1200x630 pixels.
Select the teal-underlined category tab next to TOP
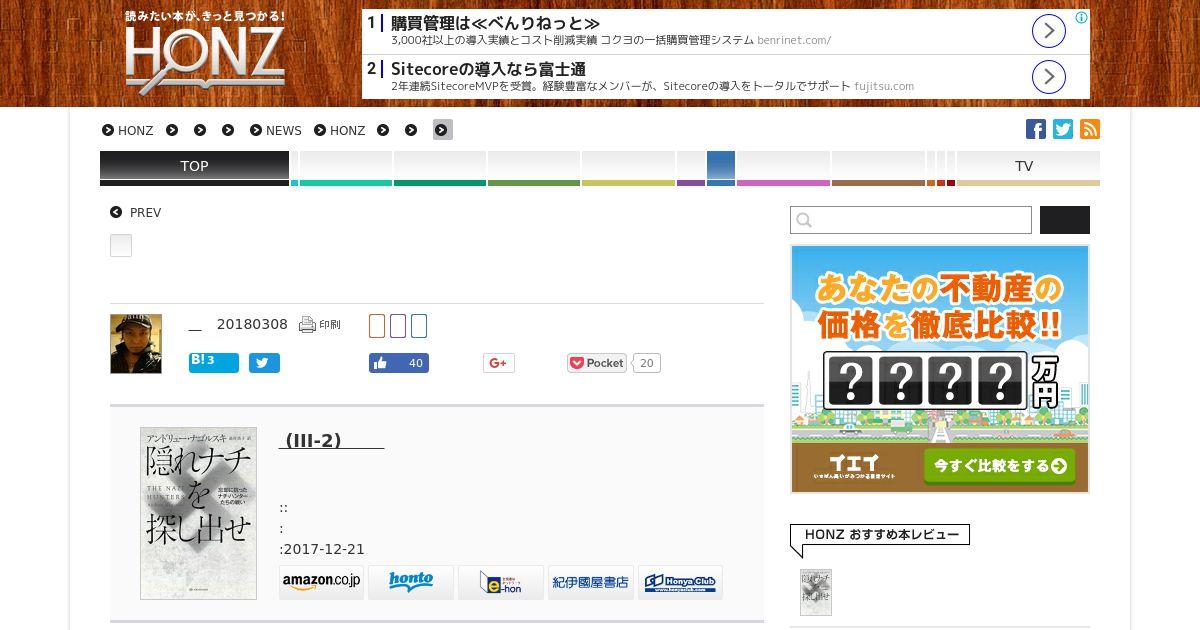point(345,168)
